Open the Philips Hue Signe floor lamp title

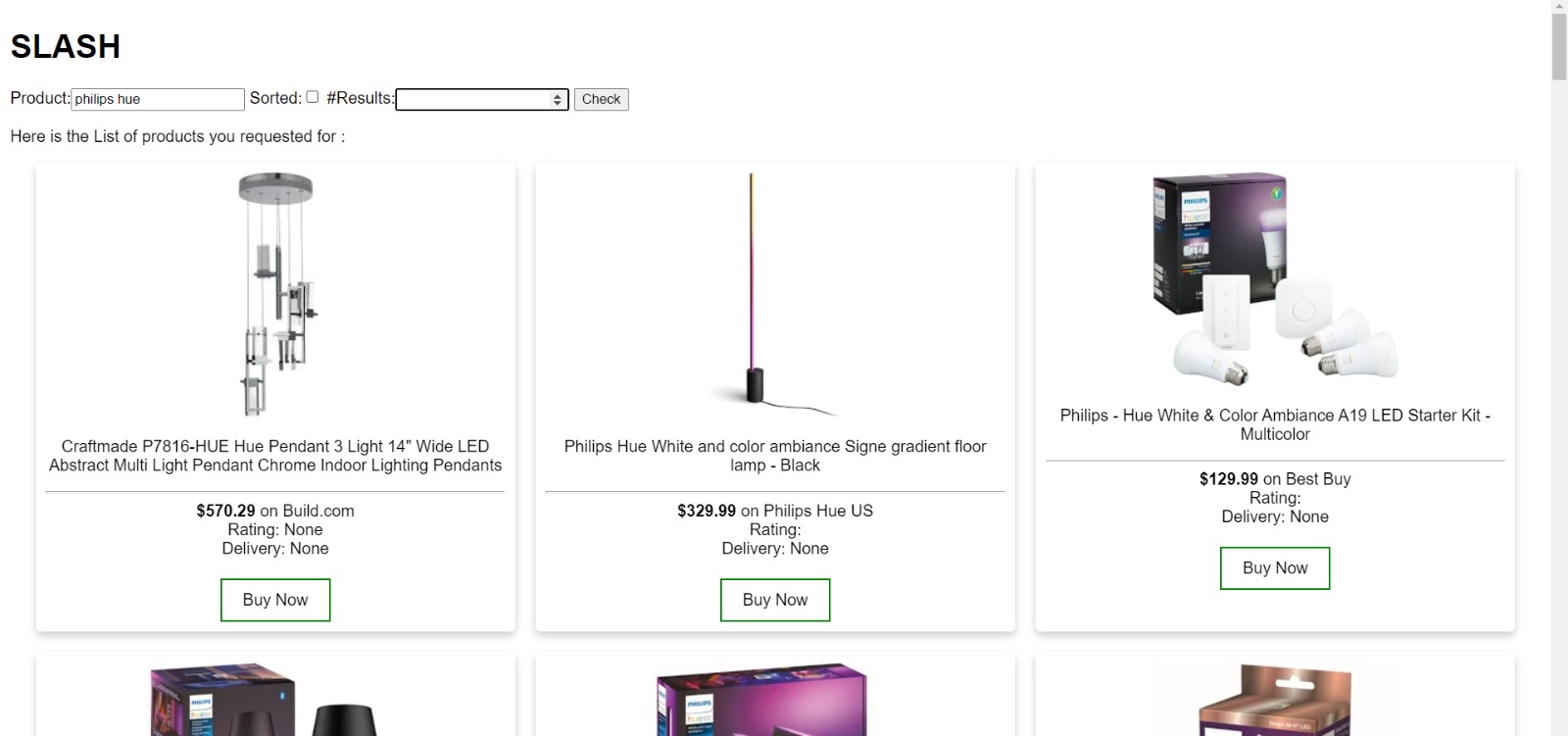pyautogui.click(x=775, y=456)
